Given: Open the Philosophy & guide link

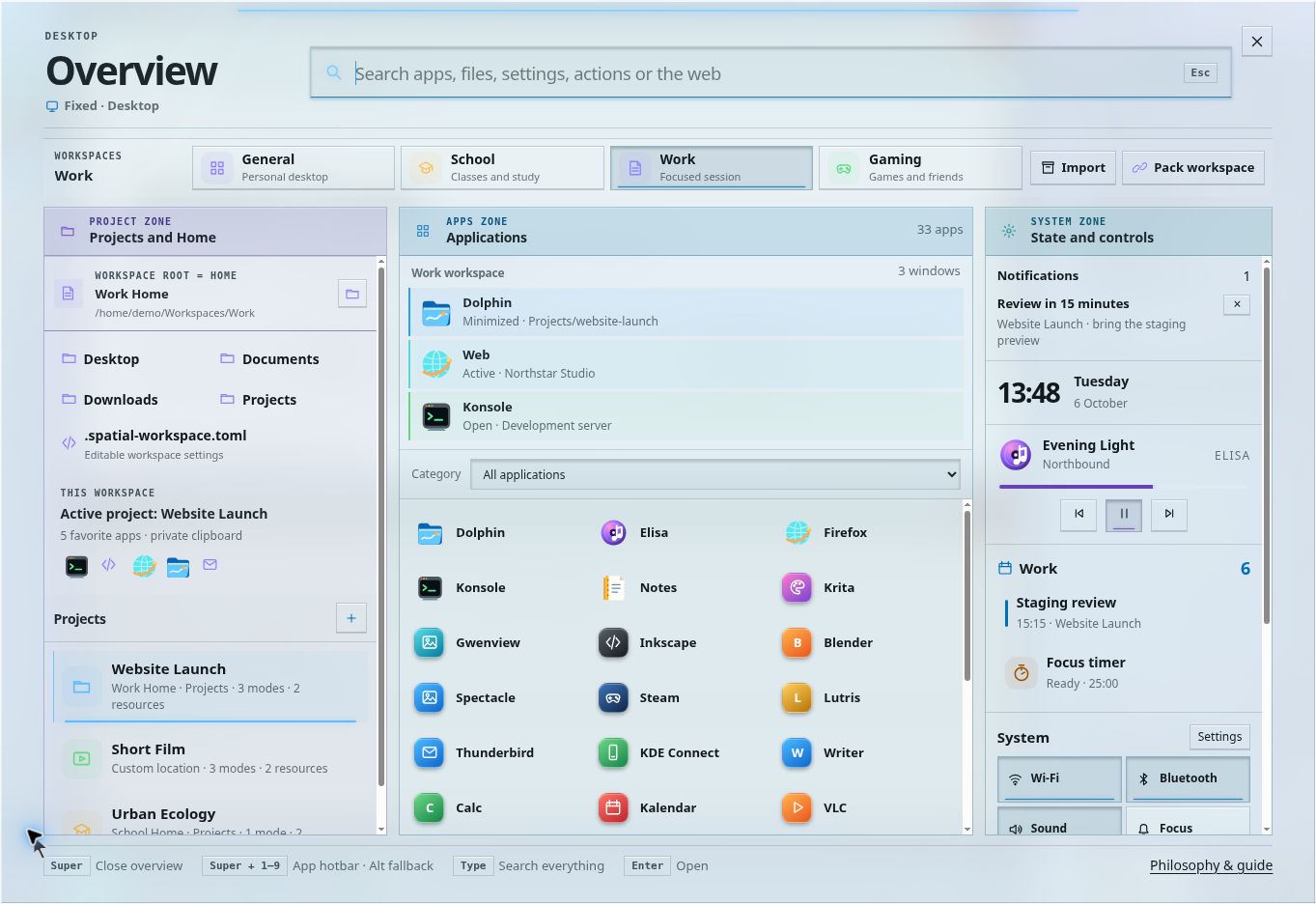Looking at the screenshot, I should pyautogui.click(x=1211, y=865).
